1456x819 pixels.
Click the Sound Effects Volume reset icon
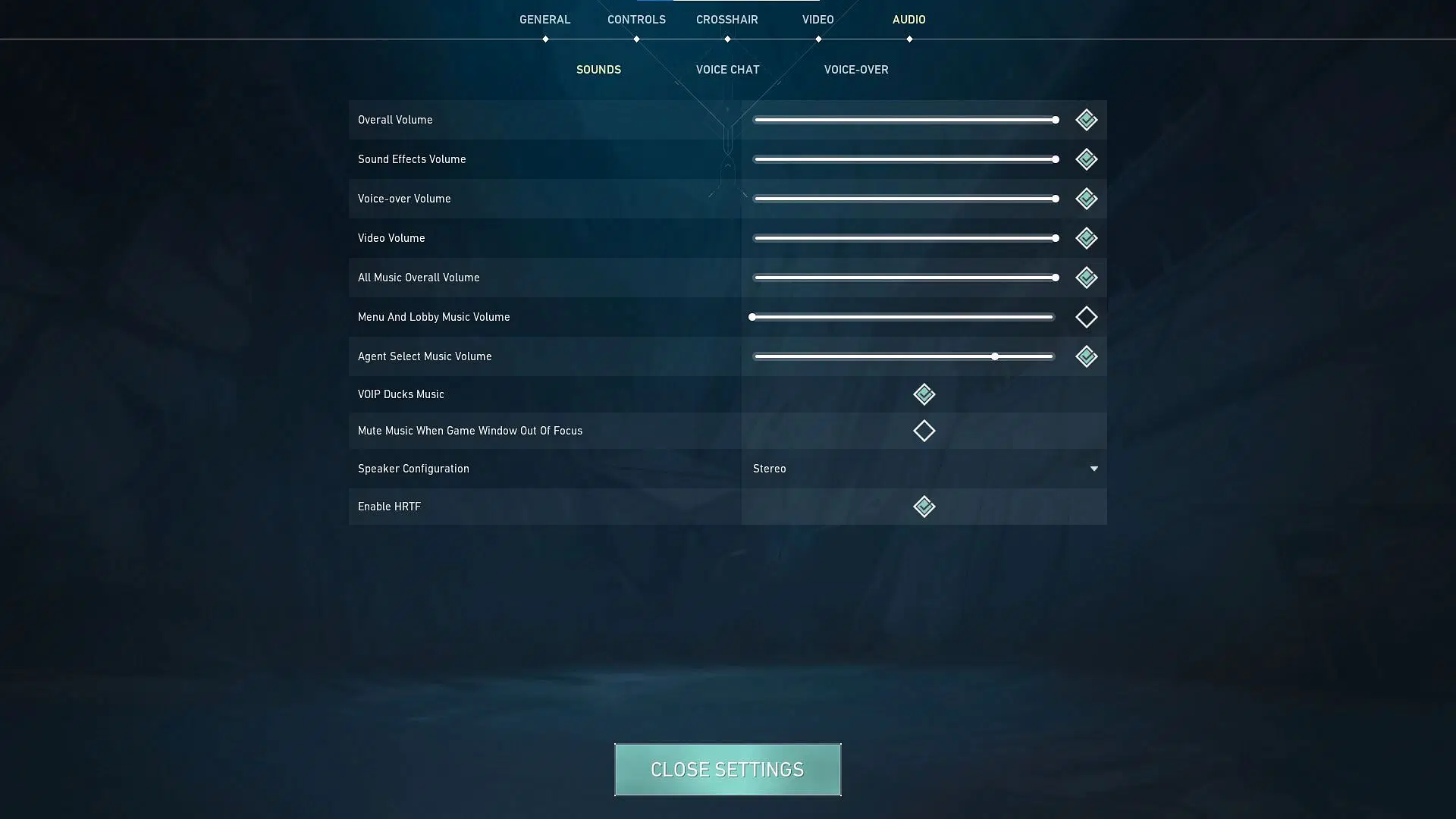point(1086,159)
